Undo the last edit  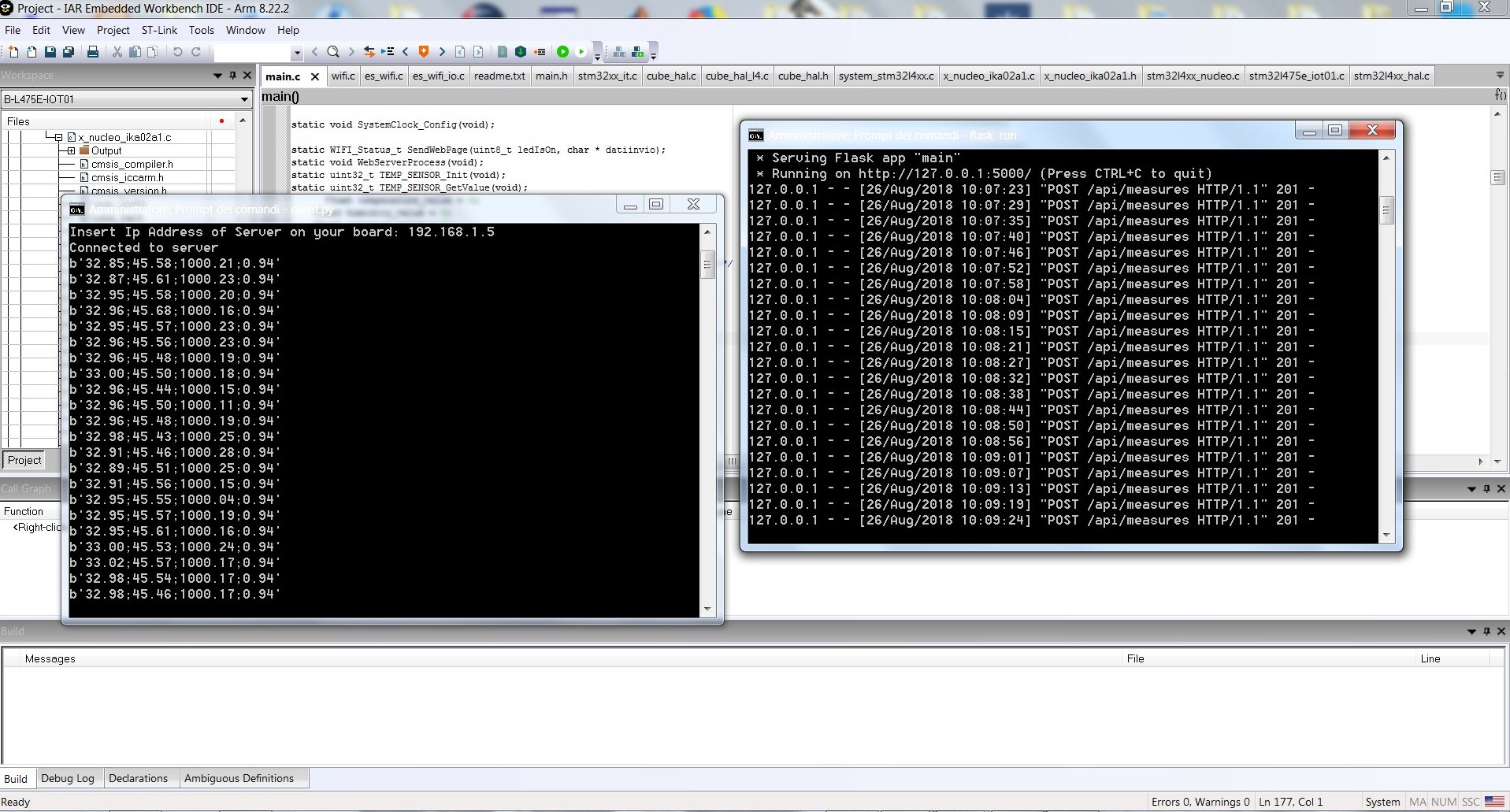(177, 52)
